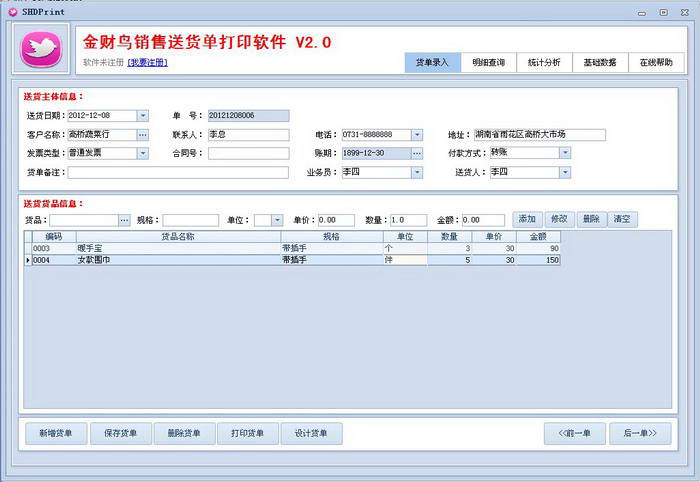Click 打印货单 button
This screenshot has height=482, width=700.
248,433
